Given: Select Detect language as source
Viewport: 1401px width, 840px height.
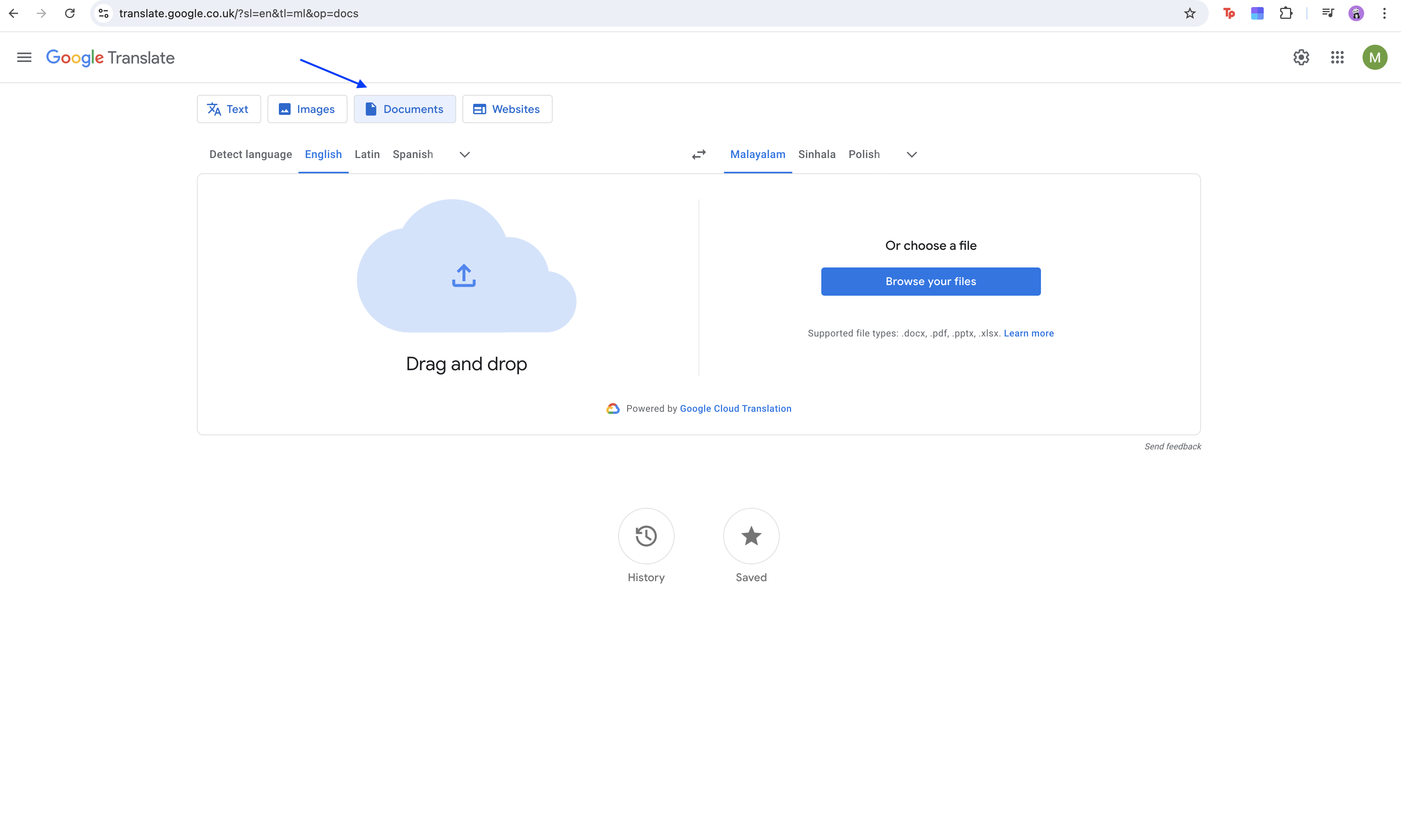Looking at the screenshot, I should tap(251, 155).
